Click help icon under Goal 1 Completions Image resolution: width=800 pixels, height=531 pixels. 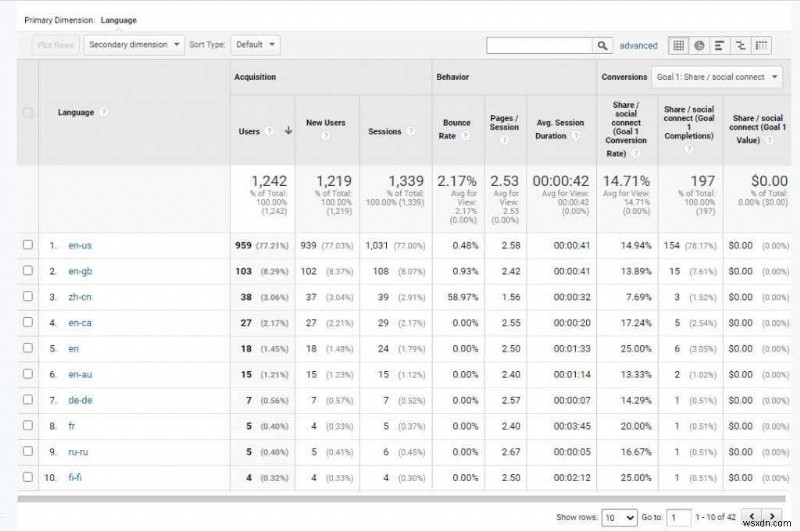[x=689, y=148]
